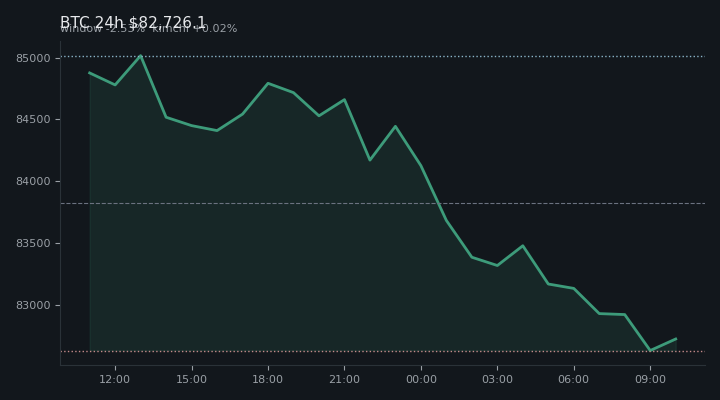
Task: Click the "84000" price axis label
Action: [x=33, y=181]
